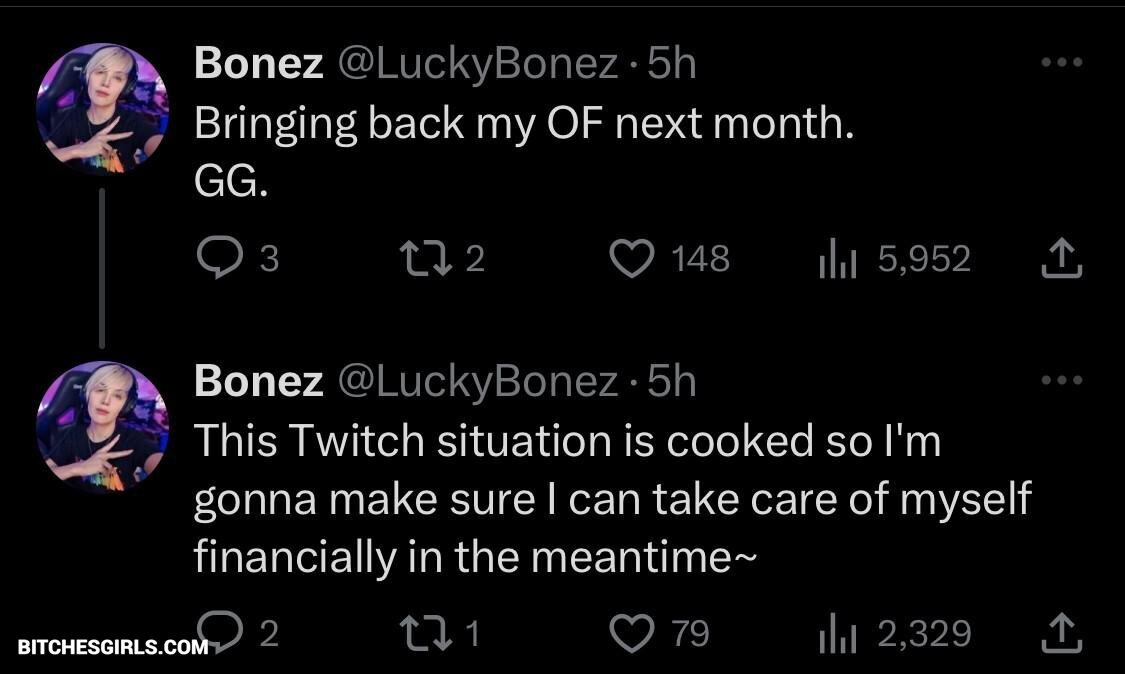Open Bonez profile picture on first tweet
The height and width of the screenshot is (674, 1125).
click(102, 109)
